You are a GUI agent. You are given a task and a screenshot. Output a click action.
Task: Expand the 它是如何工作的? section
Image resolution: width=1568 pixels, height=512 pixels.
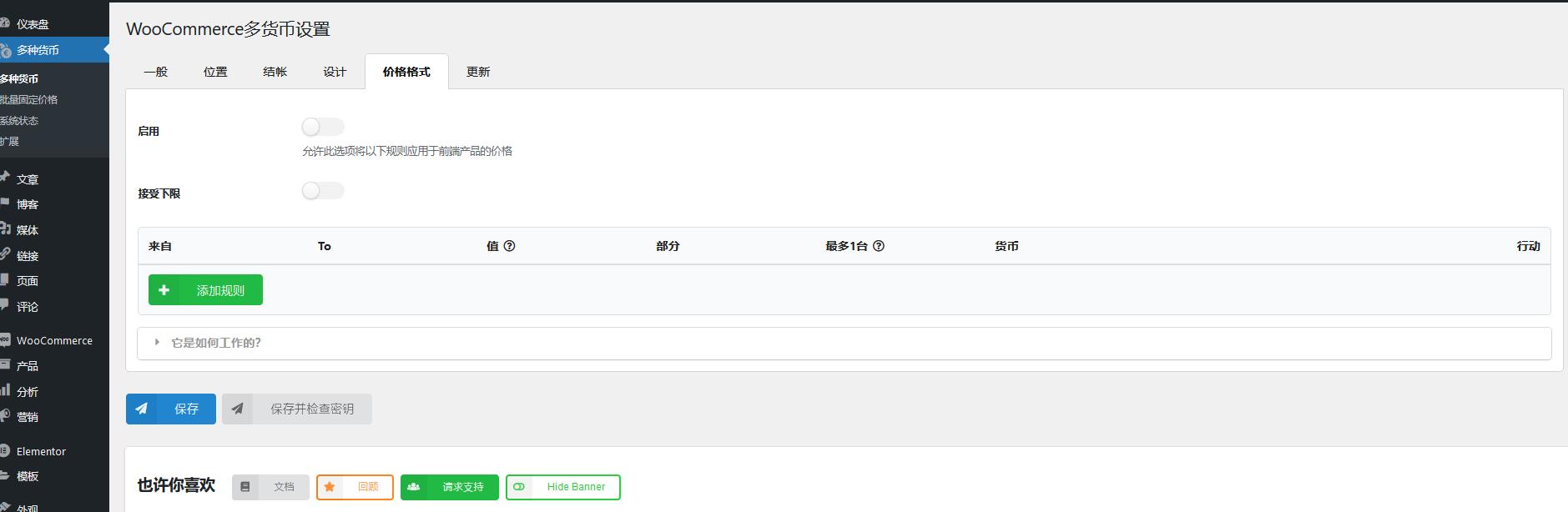pos(216,343)
